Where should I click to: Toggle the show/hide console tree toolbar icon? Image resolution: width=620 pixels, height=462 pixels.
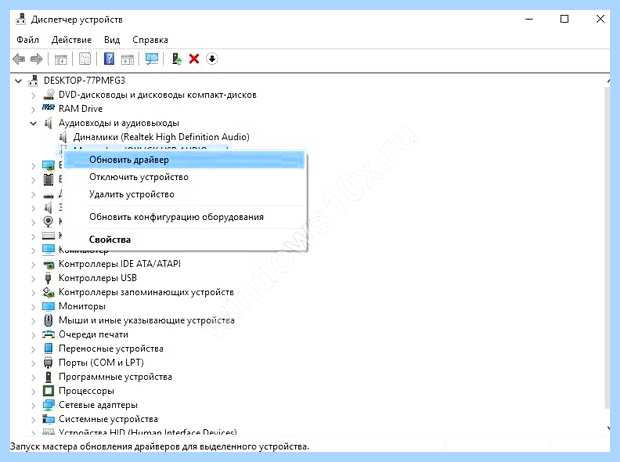tap(61, 59)
